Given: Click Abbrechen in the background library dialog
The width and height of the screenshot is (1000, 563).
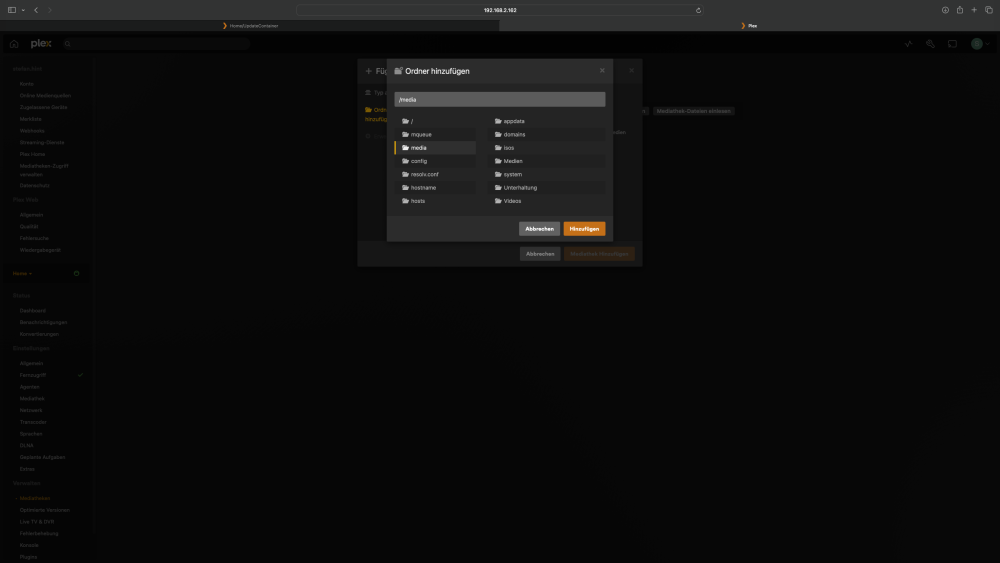Looking at the screenshot, I should point(540,254).
